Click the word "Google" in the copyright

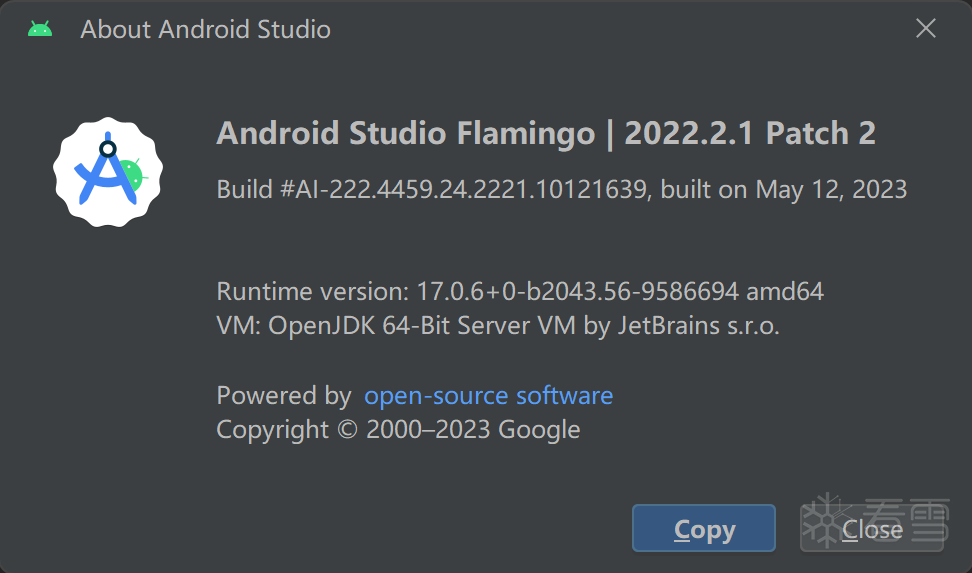coord(539,430)
